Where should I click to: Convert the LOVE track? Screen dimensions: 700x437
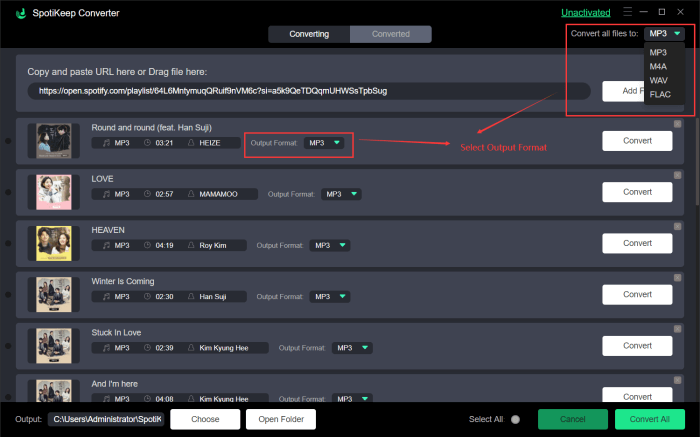click(637, 192)
